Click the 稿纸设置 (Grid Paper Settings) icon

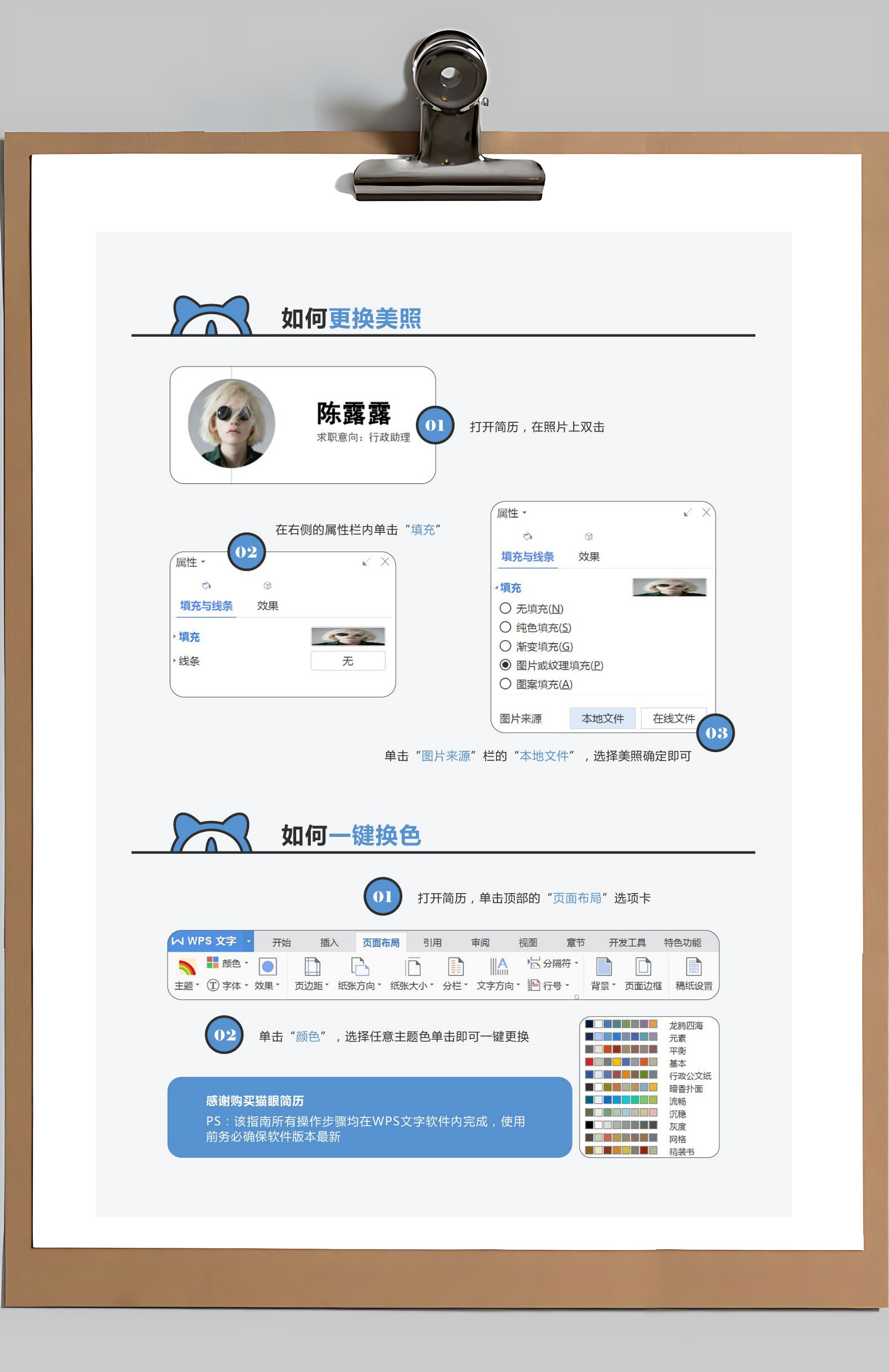pos(694,967)
